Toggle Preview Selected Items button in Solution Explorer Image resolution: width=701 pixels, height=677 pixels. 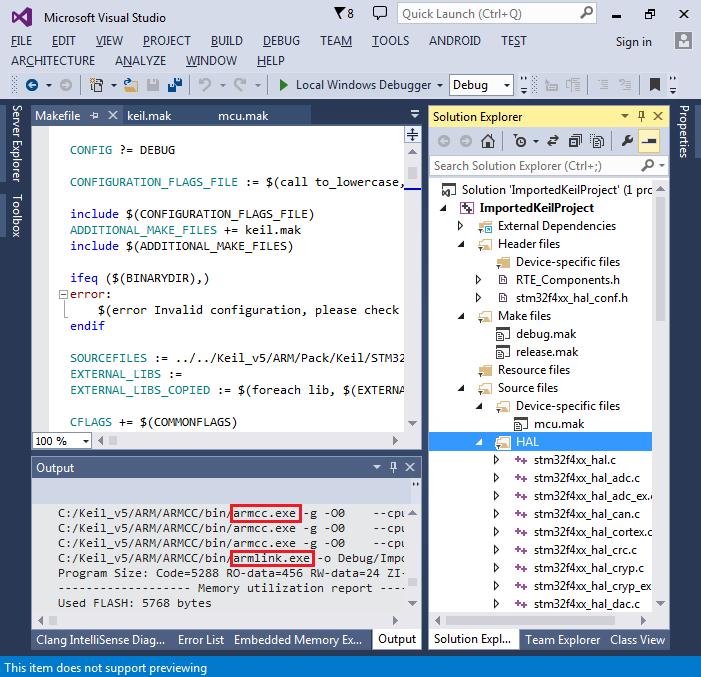tap(650, 141)
